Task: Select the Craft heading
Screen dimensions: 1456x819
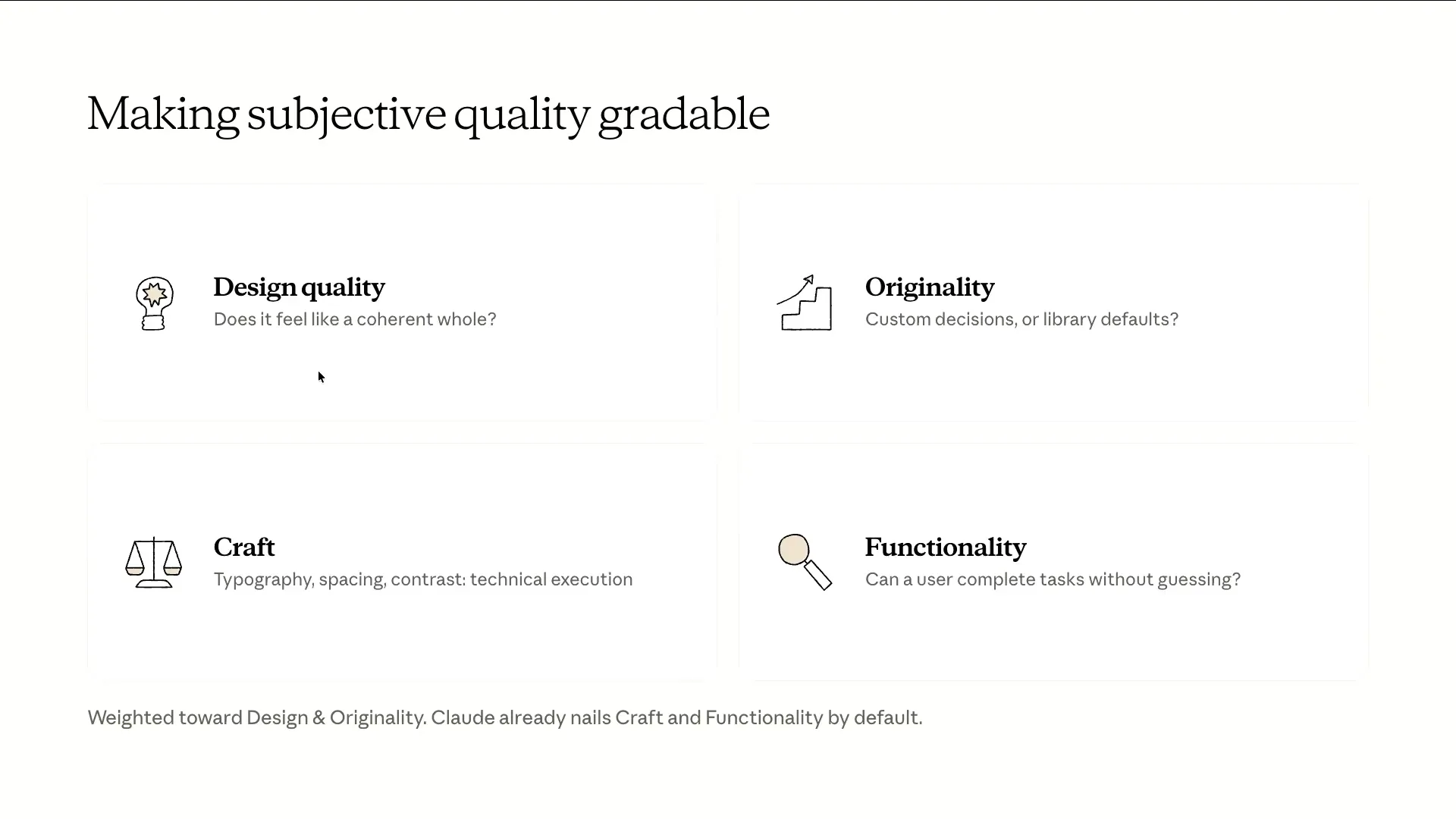Action: 243,547
